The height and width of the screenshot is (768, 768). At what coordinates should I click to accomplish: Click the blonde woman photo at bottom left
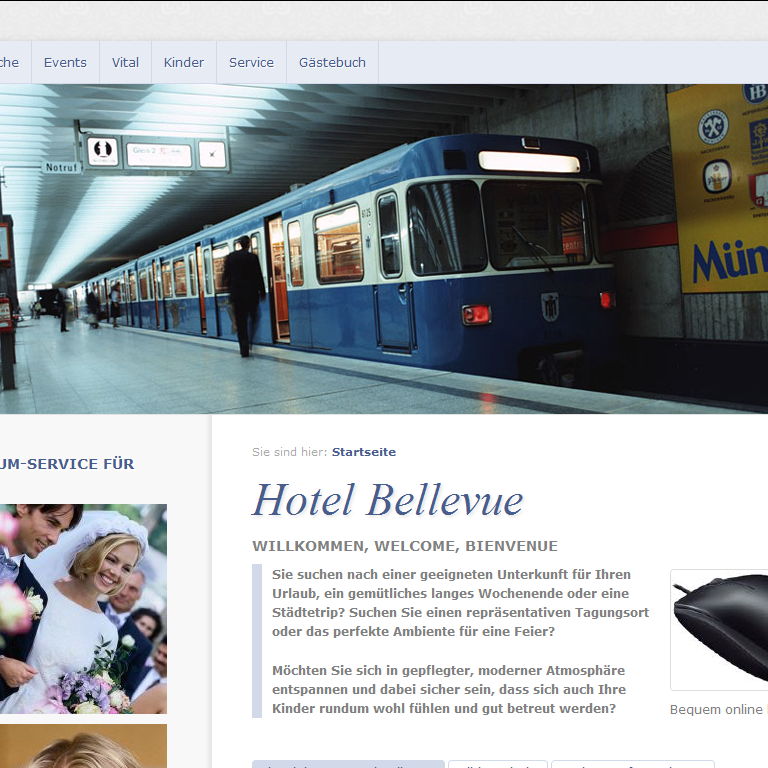(83, 746)
